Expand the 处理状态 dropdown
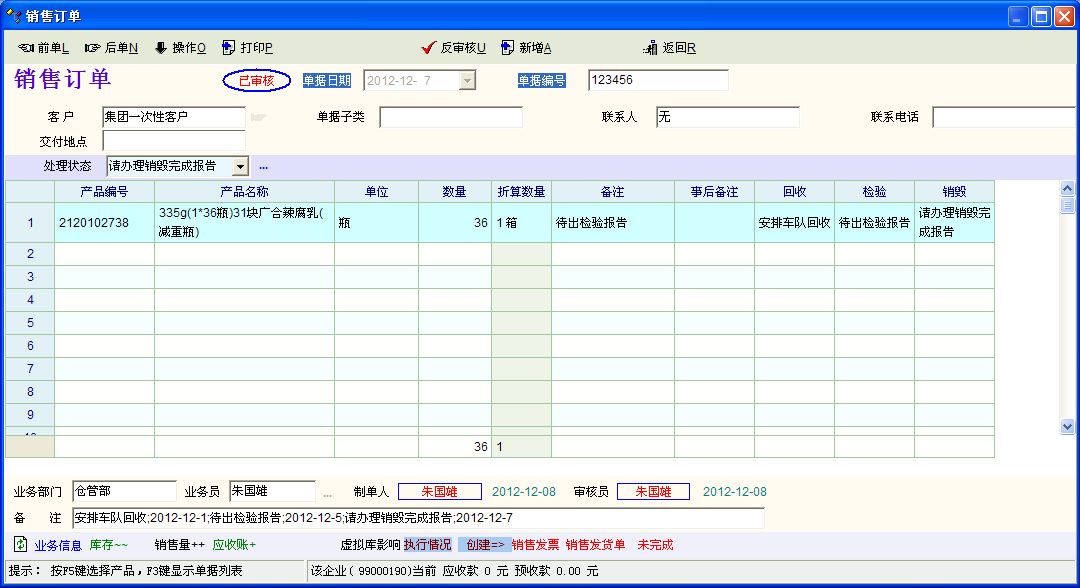1080x588 pixels. (x=240, y=166)
